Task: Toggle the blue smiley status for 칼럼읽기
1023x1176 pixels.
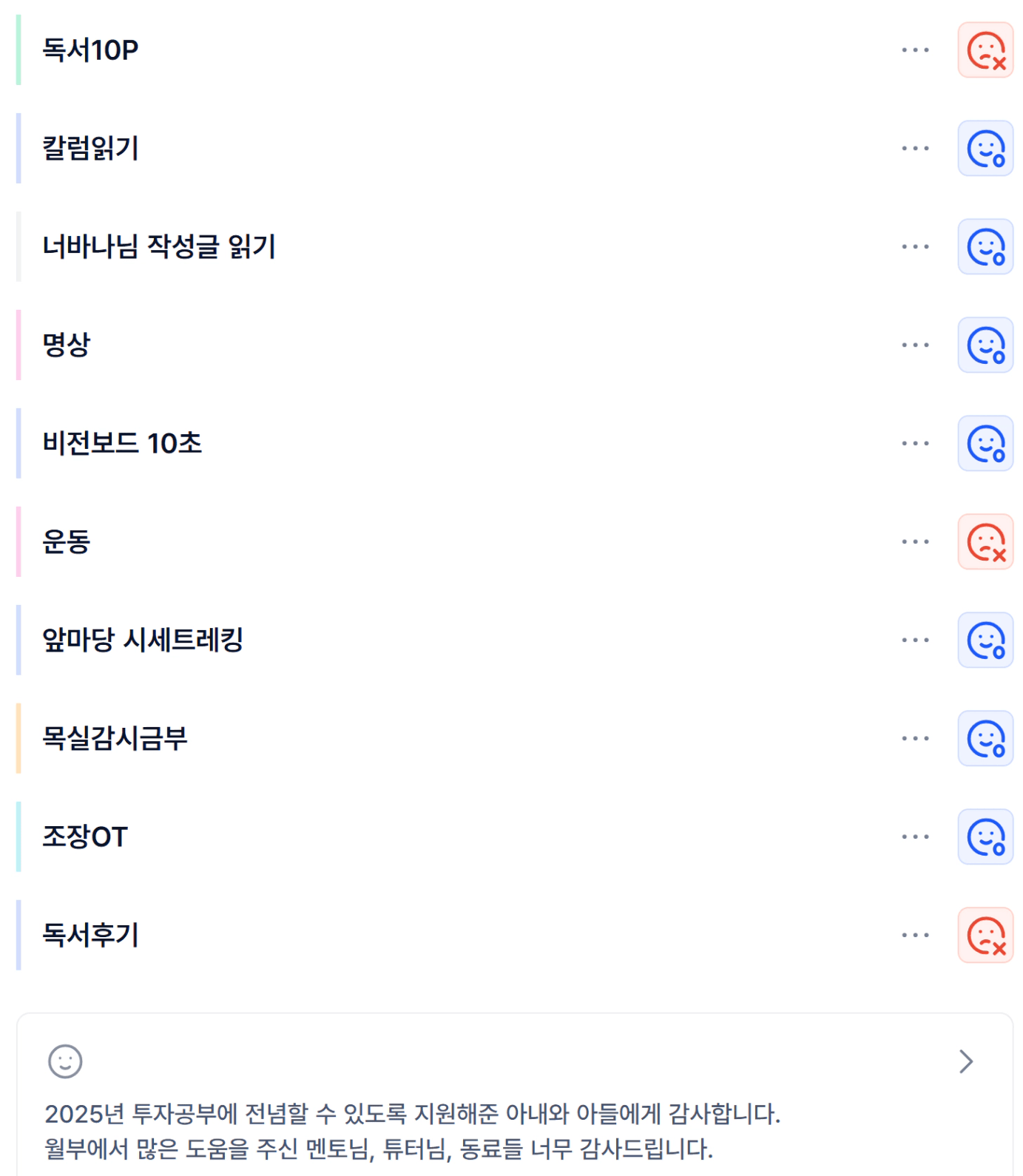Action: (x=985, y=149)
